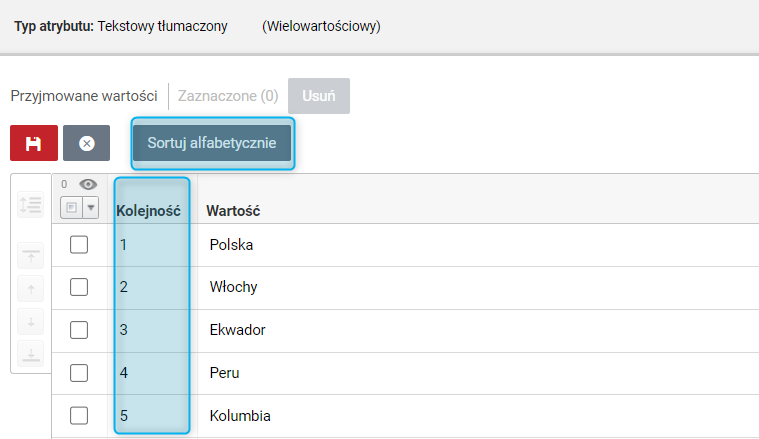Click the move up arrow icon
The width and height of the screenshot is (759, 439).
pos(30,289)
